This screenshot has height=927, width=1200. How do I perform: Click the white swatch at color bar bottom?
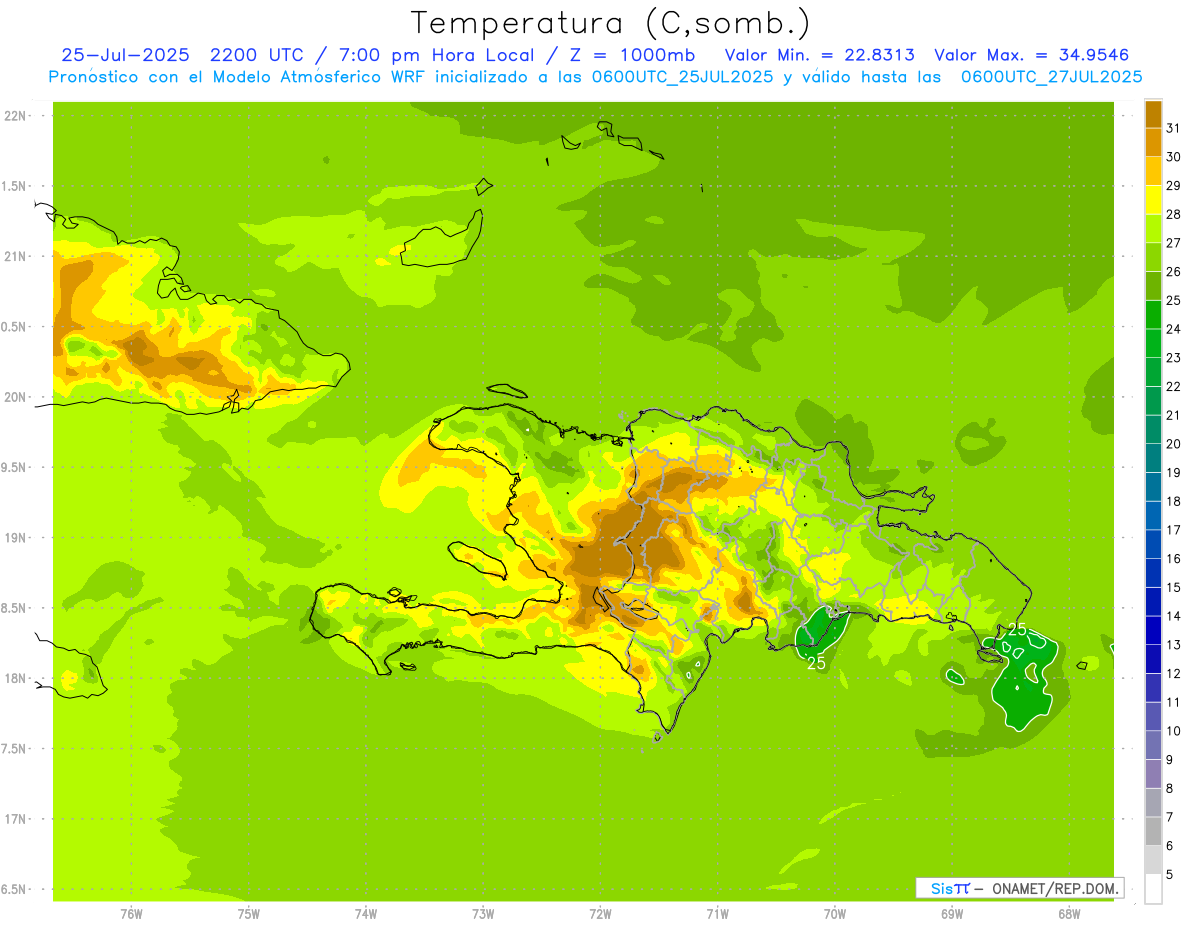pos(1153,889)
